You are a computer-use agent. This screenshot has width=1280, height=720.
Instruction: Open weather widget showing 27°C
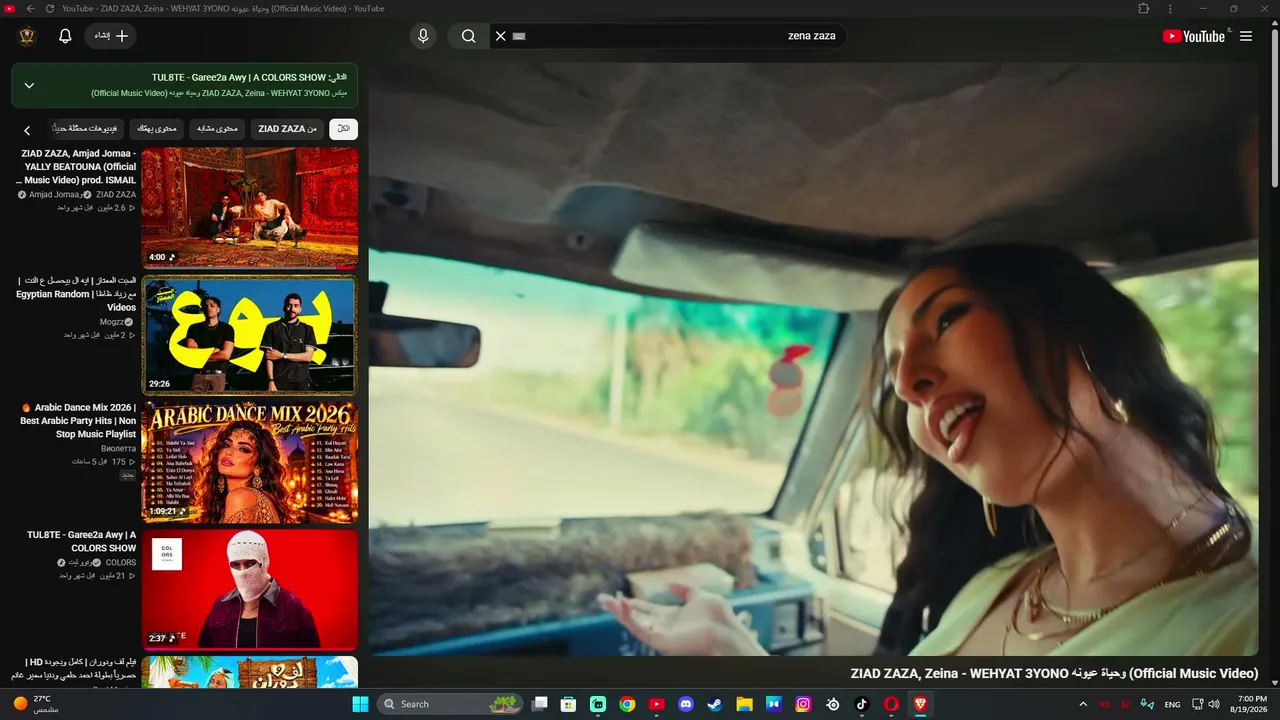pos(36,704)
